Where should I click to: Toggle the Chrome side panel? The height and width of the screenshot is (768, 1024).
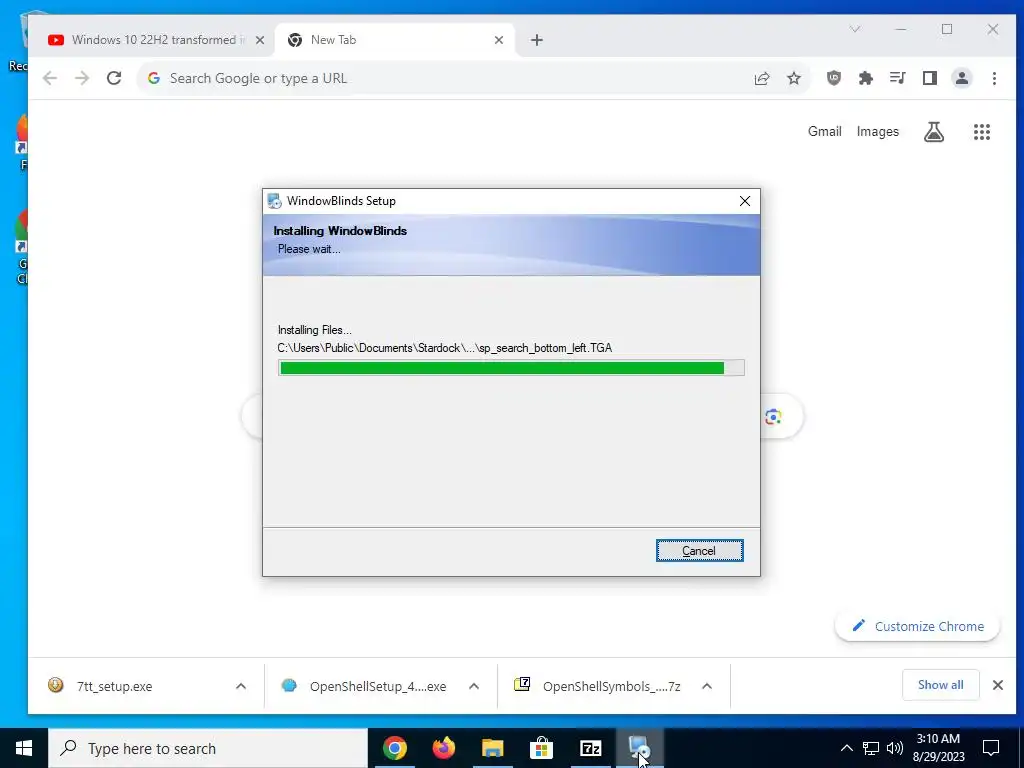(930, 78)
